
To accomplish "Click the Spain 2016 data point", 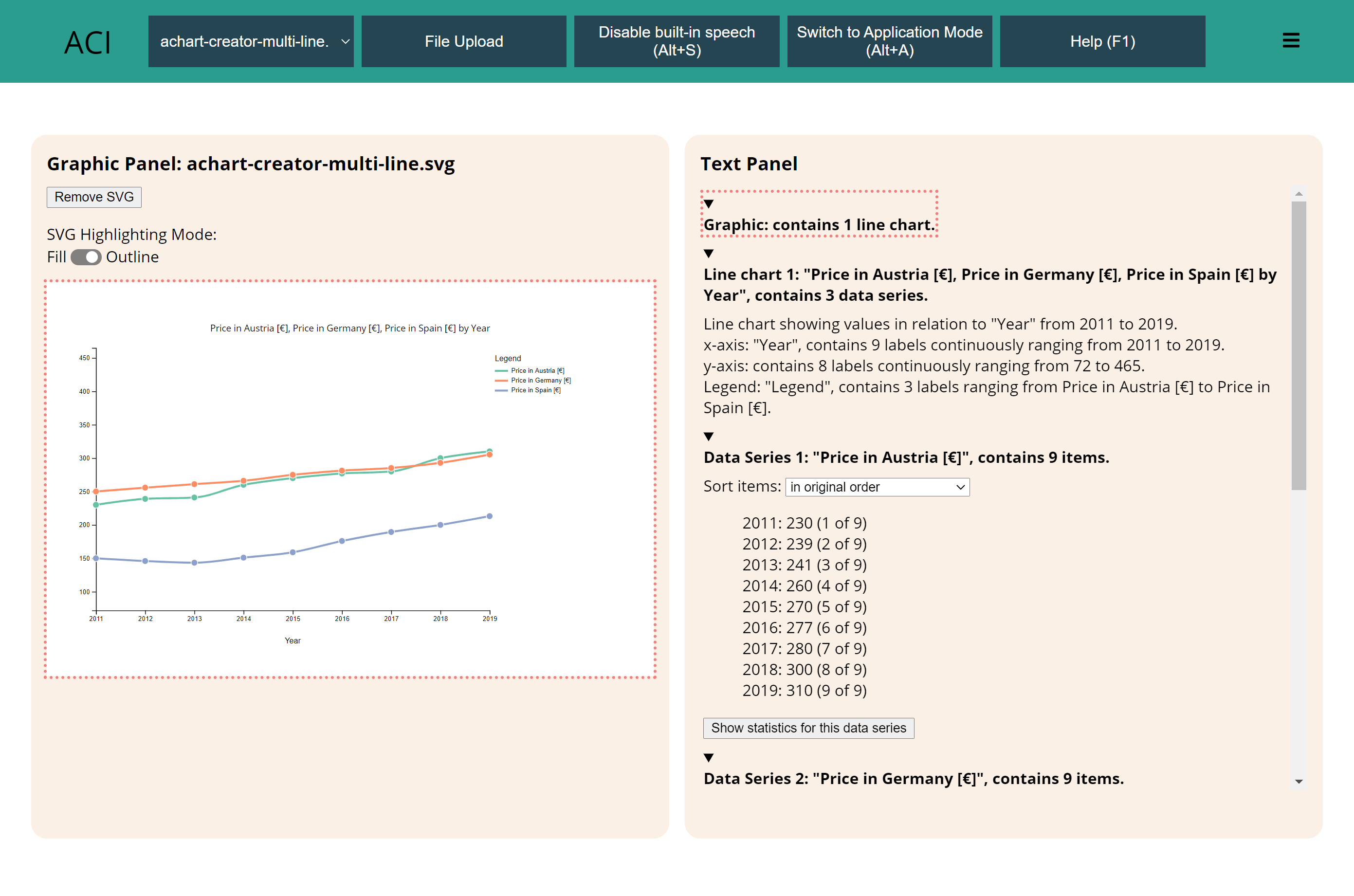I will click(342, 541).
